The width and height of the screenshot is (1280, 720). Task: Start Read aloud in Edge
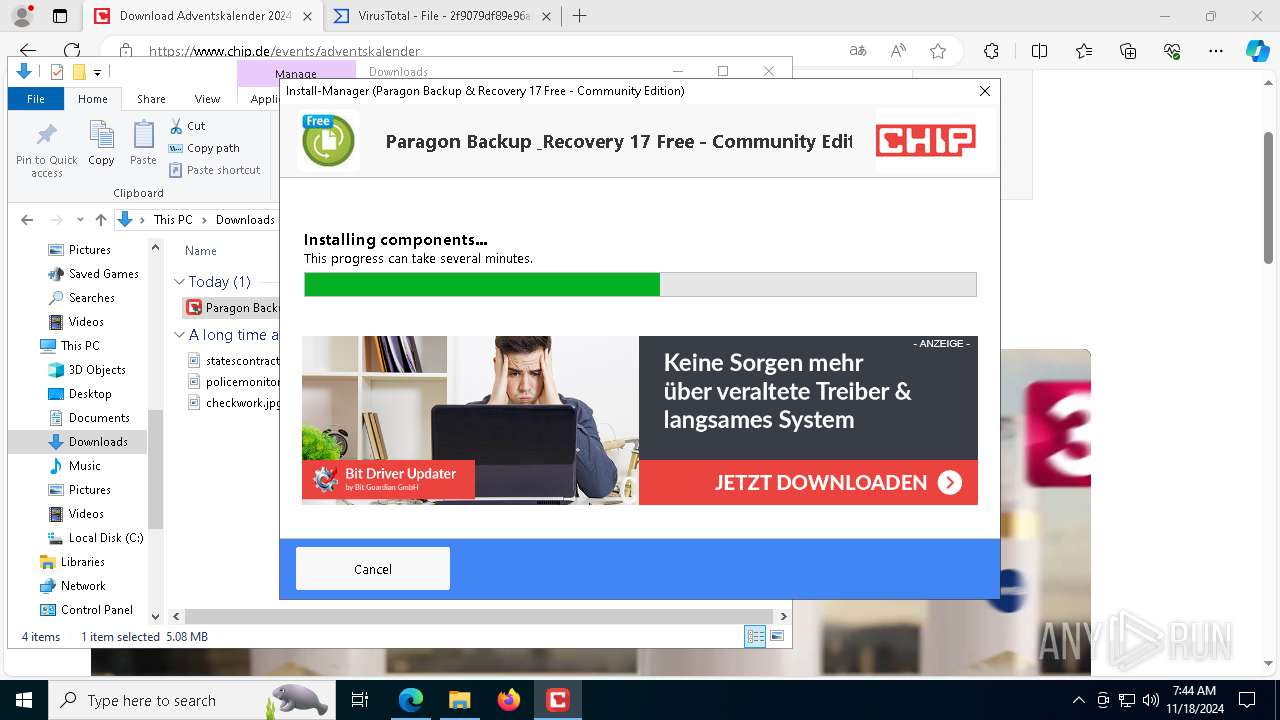898,51
